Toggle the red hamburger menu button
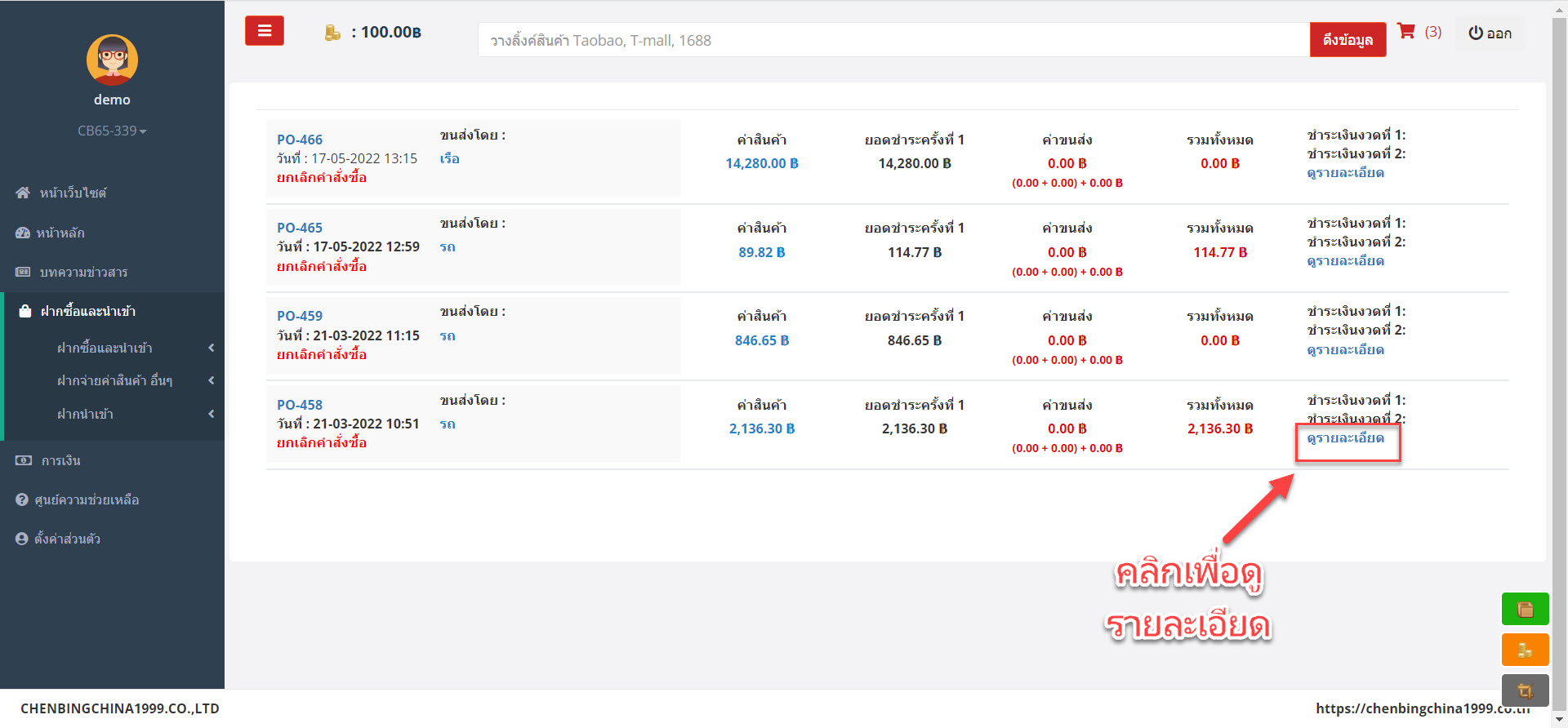Screen dimensions: 1568x728 (265, 31)
